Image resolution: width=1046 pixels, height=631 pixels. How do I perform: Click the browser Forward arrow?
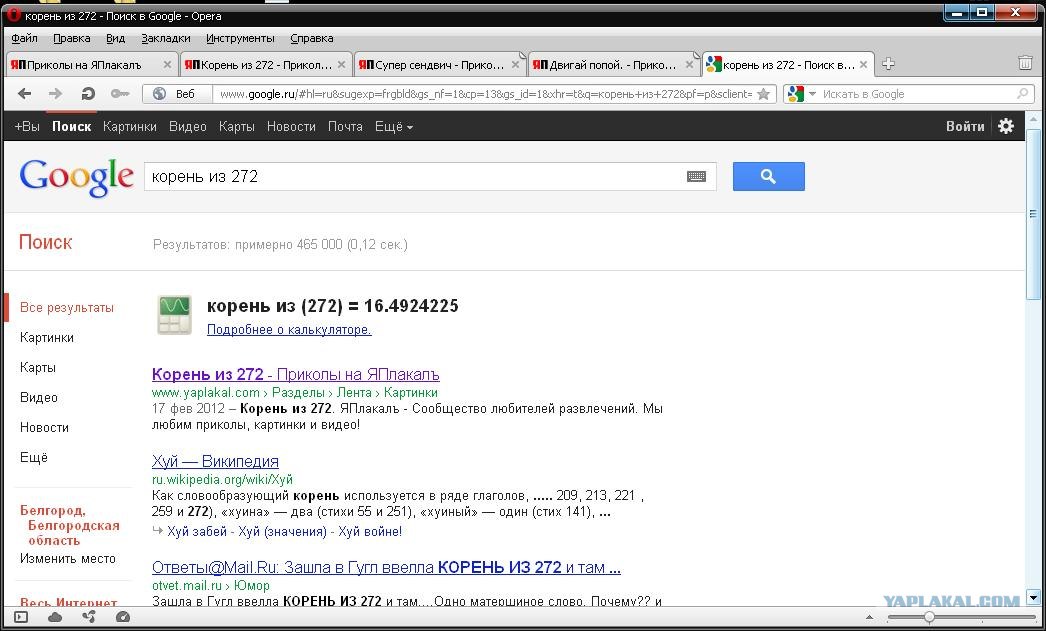coord(55,94)
